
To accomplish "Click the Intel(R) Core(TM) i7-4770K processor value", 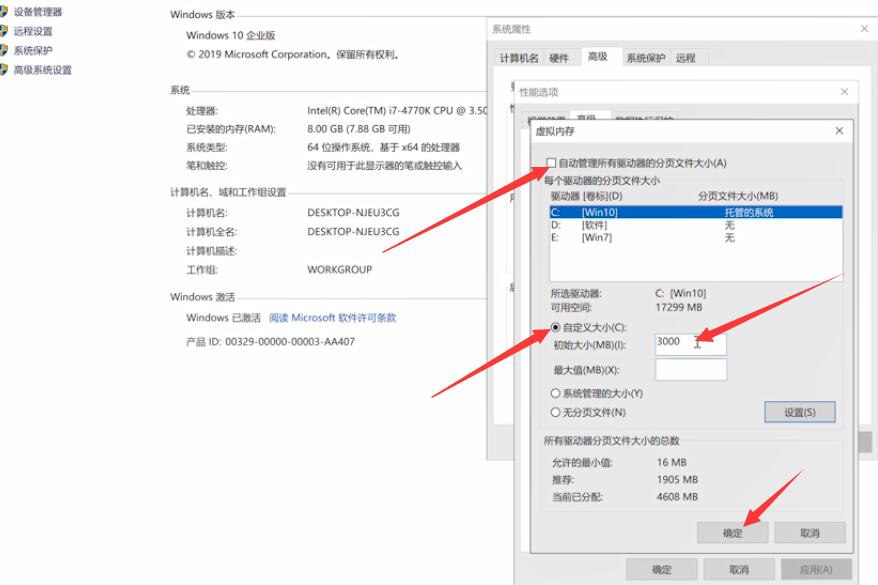I will (x=397, y=110).
